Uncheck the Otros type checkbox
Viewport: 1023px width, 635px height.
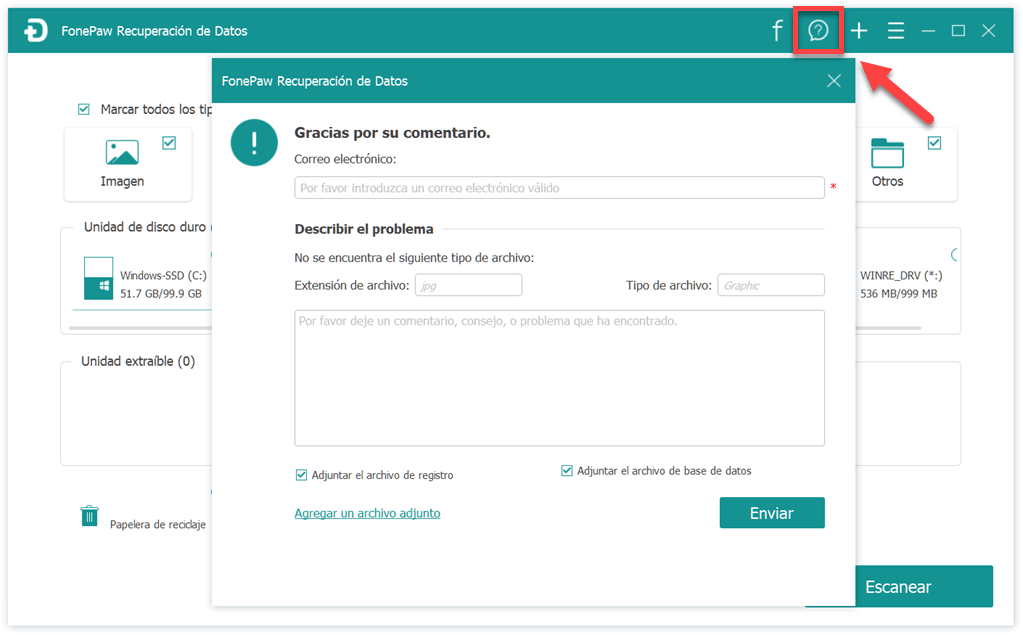click(x=934, y=143)
